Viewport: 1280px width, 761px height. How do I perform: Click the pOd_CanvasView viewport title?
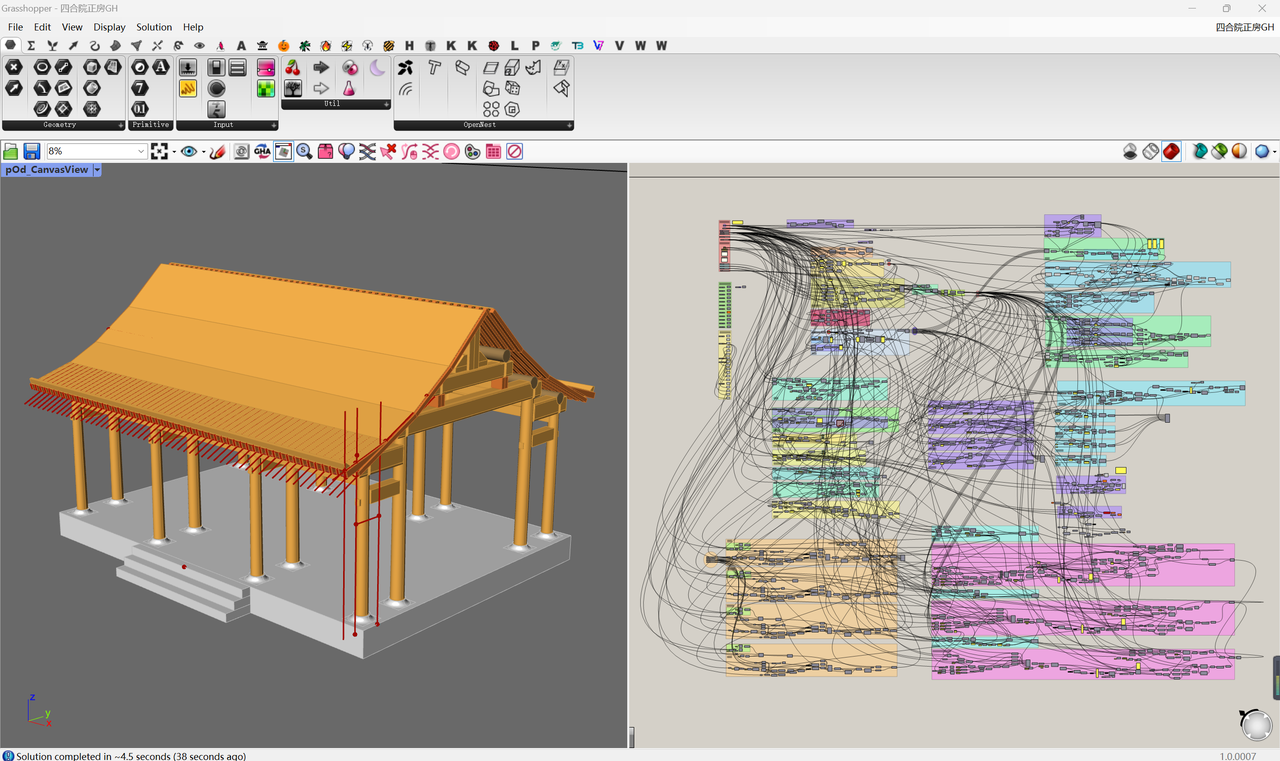click(47, 170)
